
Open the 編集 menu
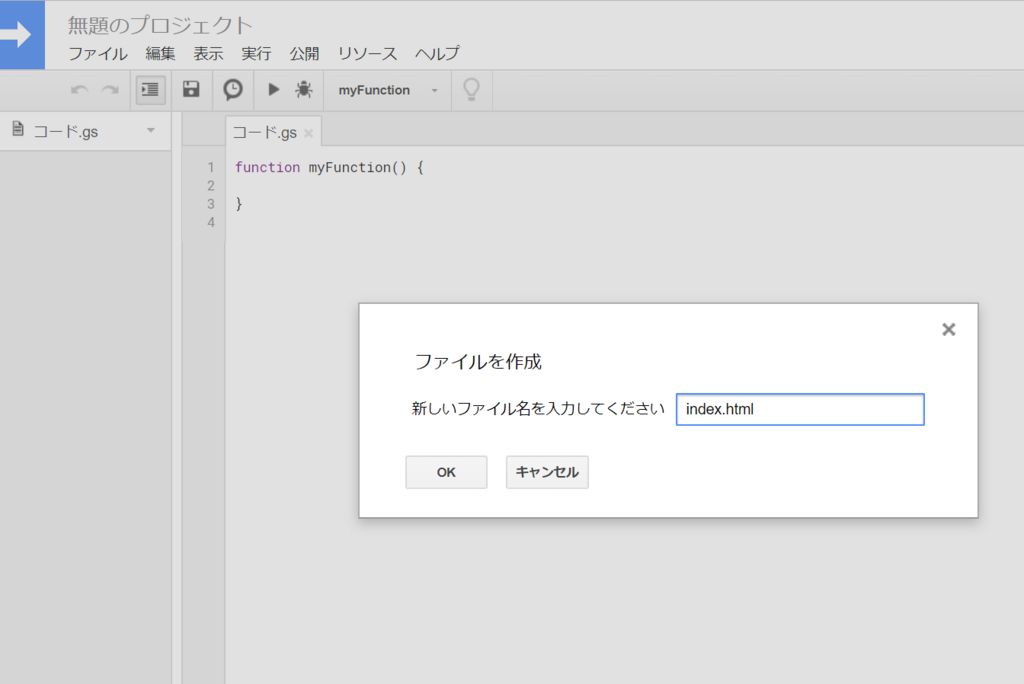pos(160,54)
